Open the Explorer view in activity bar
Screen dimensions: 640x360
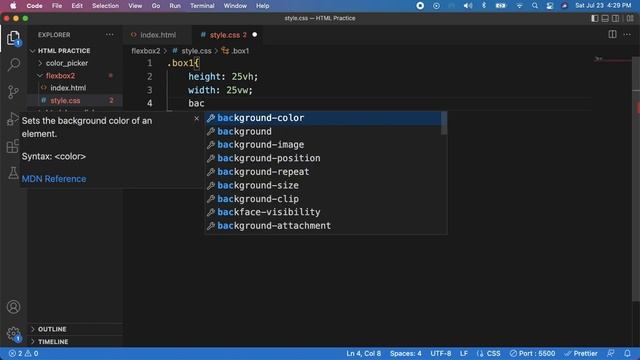[x=13, y=38]
